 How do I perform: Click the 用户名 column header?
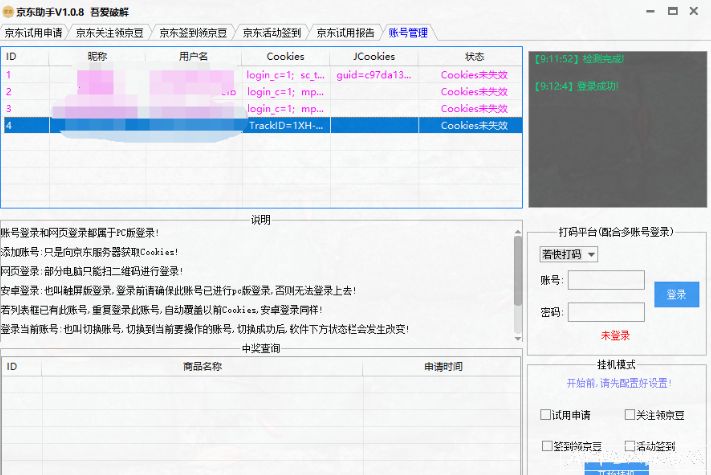[x=194, y=57]
